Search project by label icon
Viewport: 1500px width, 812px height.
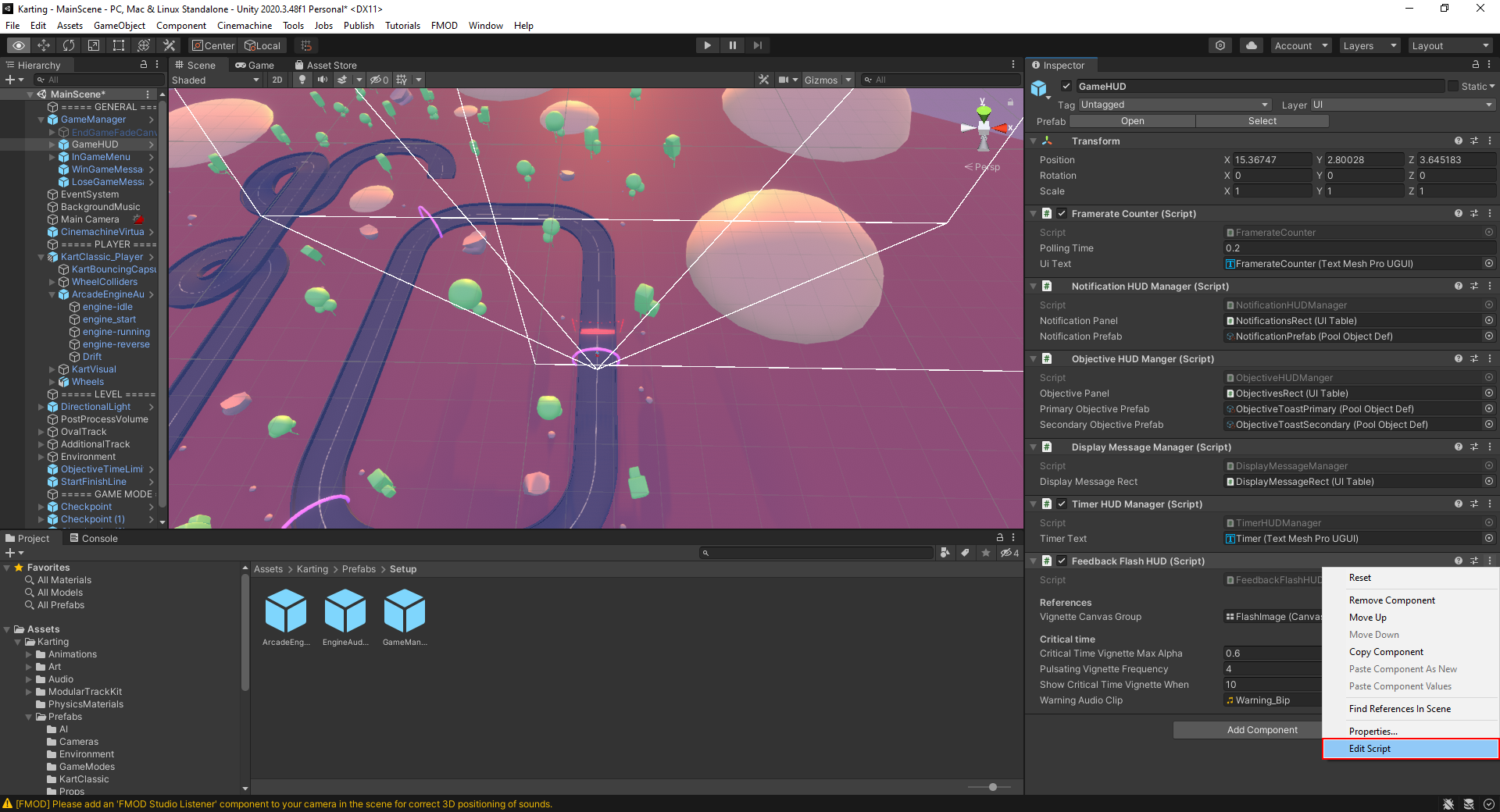(966, 553)
